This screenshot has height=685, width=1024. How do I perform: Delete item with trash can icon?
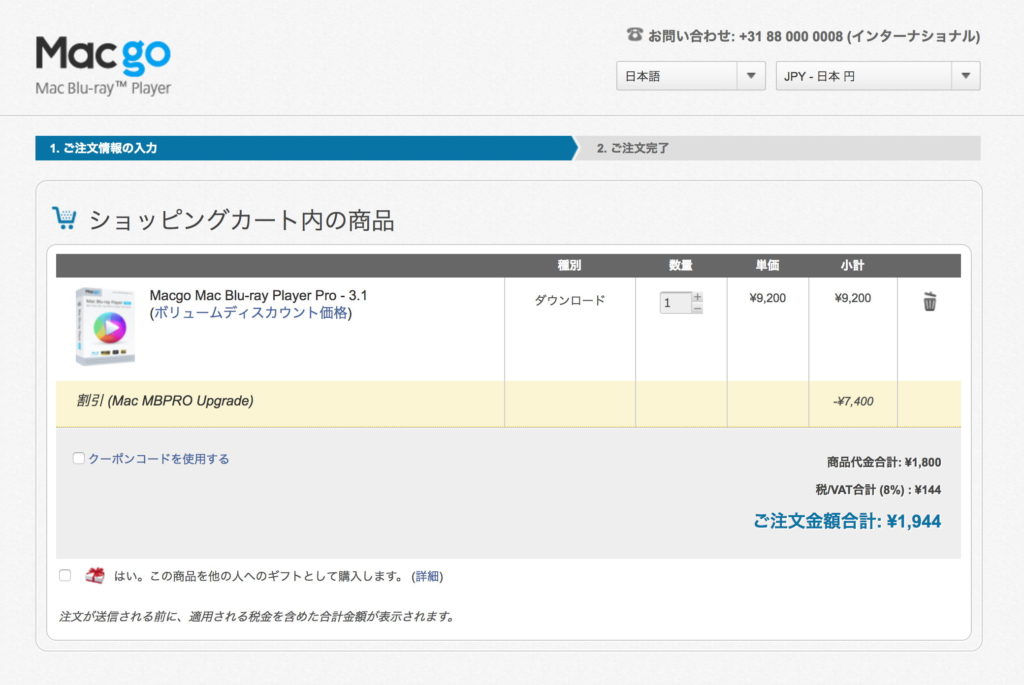pyautogui.click(x=929, y=301)
